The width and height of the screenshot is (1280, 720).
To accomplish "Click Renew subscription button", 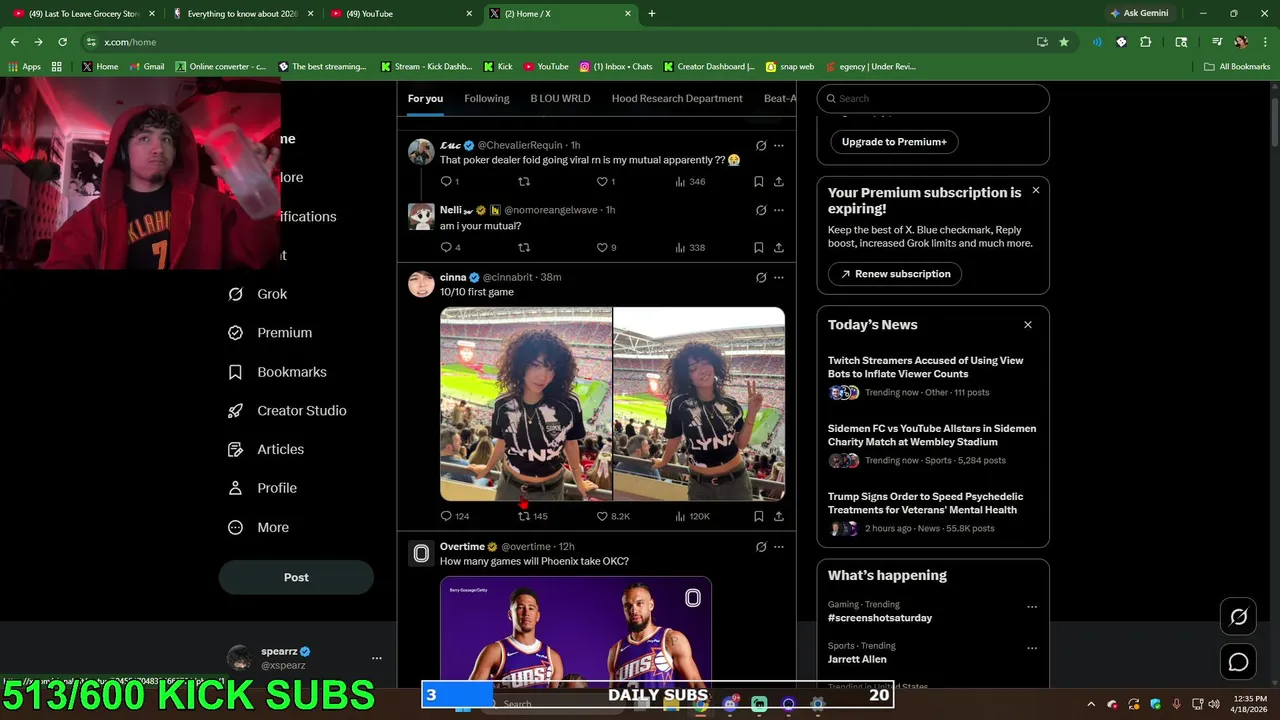I will click(x=895, y=274).
